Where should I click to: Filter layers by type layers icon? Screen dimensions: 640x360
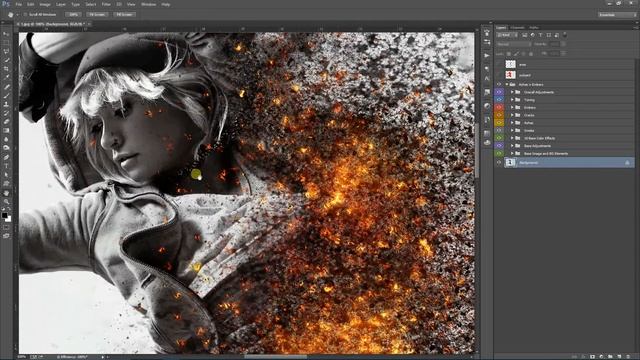pos(540,35)
